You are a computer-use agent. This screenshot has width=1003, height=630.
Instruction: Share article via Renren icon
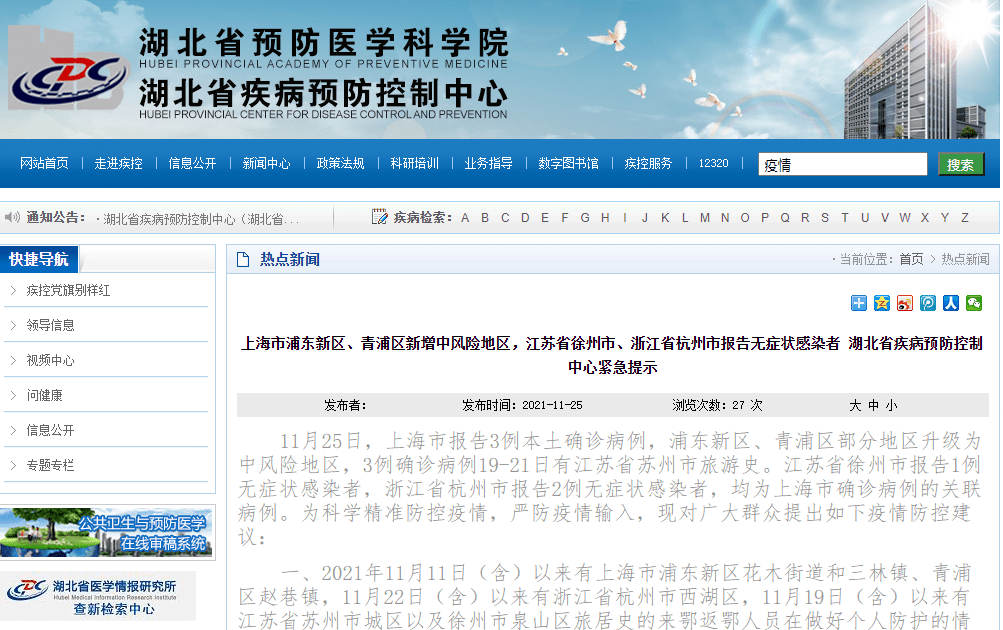pos(951,303)
